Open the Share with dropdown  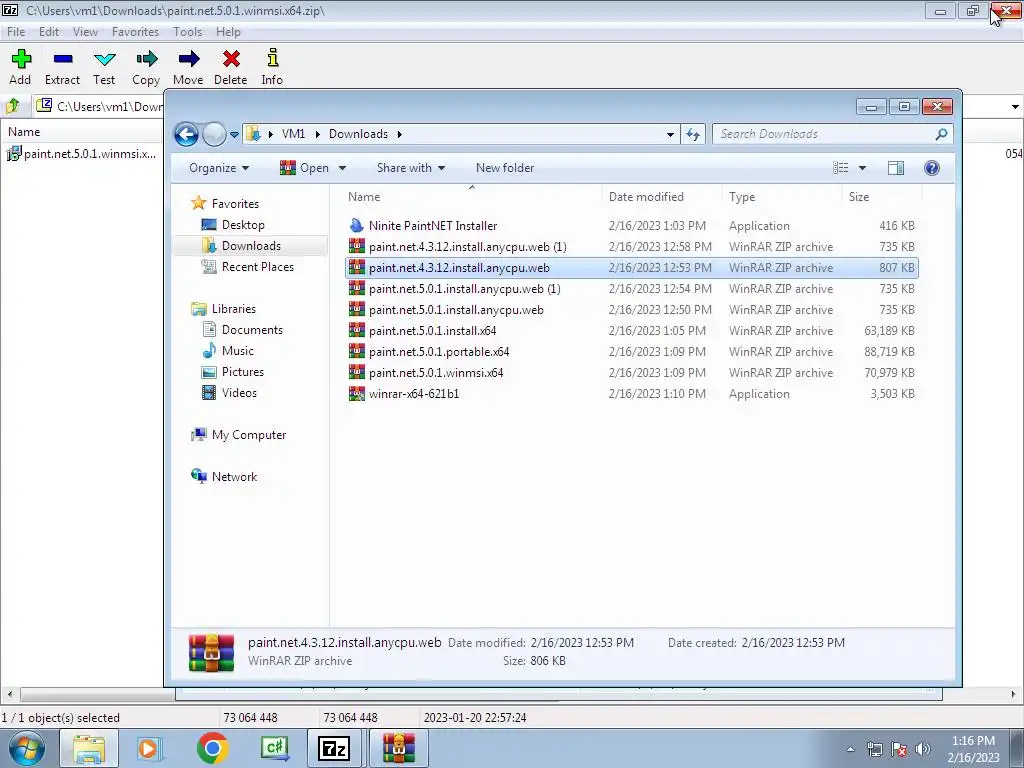pos(411,168)
